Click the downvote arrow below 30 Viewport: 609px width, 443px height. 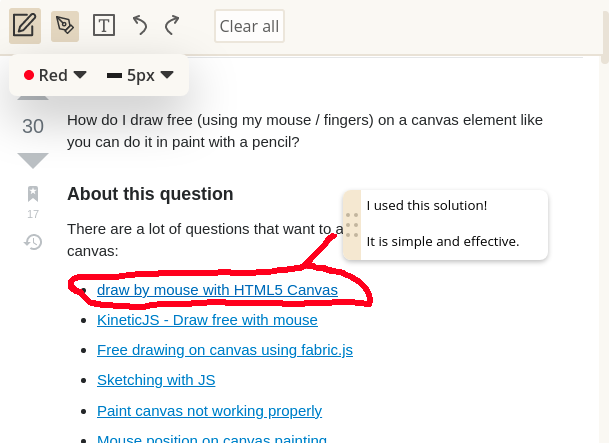tap(33, 160)
